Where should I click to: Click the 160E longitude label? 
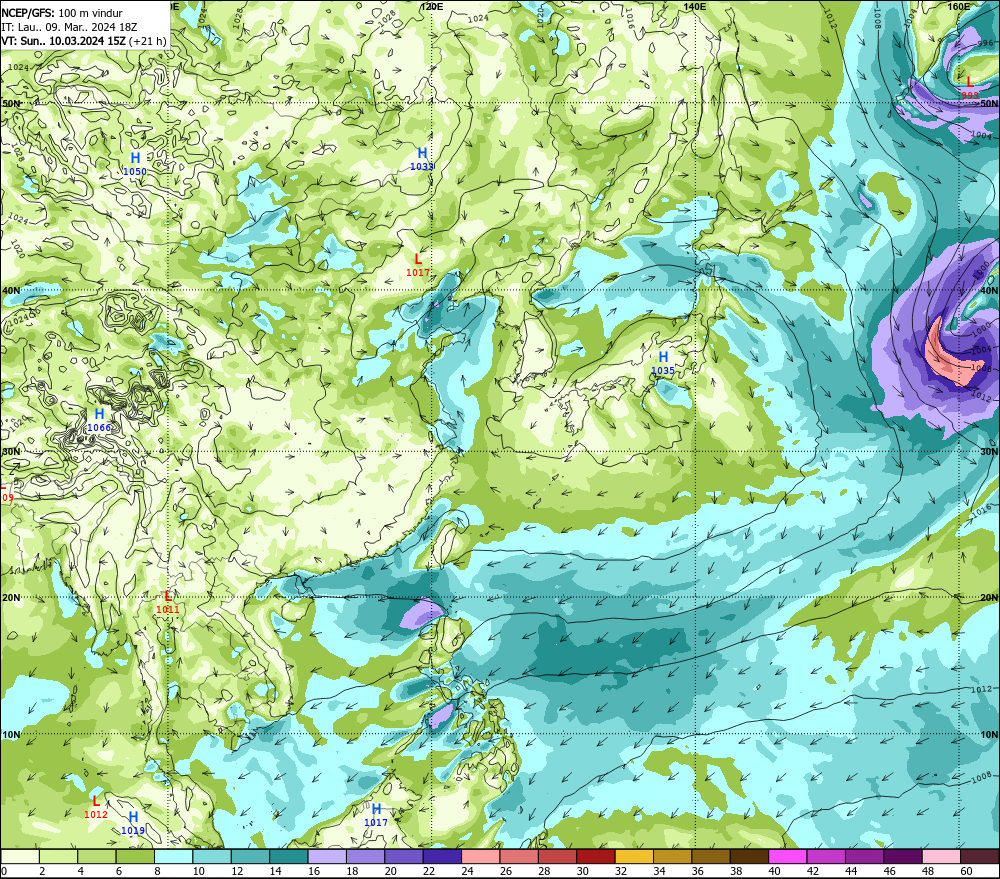point(959,6)
